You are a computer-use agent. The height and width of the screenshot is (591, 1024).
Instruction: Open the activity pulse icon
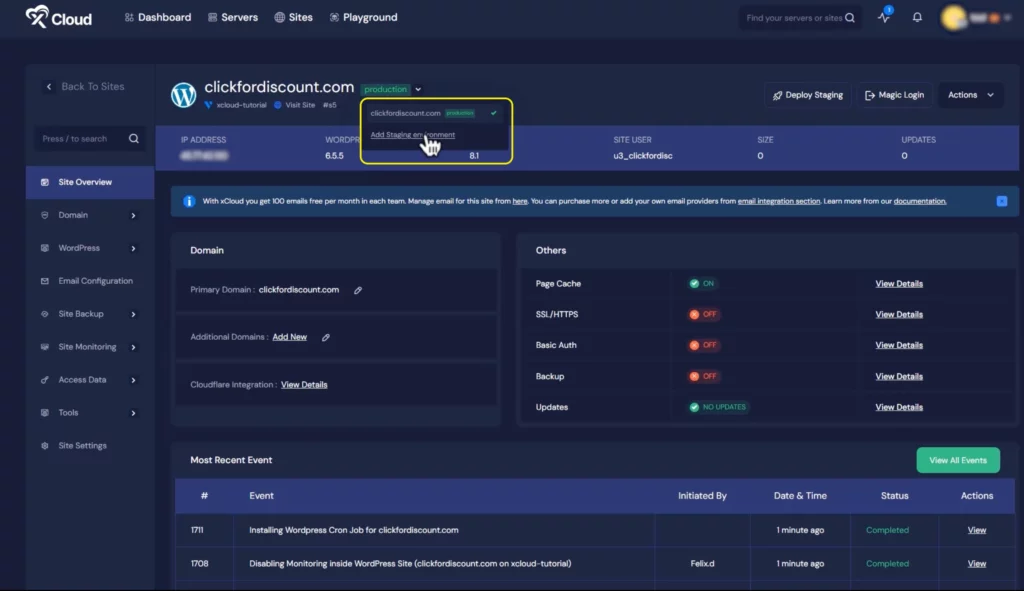(x=884, y=17)
